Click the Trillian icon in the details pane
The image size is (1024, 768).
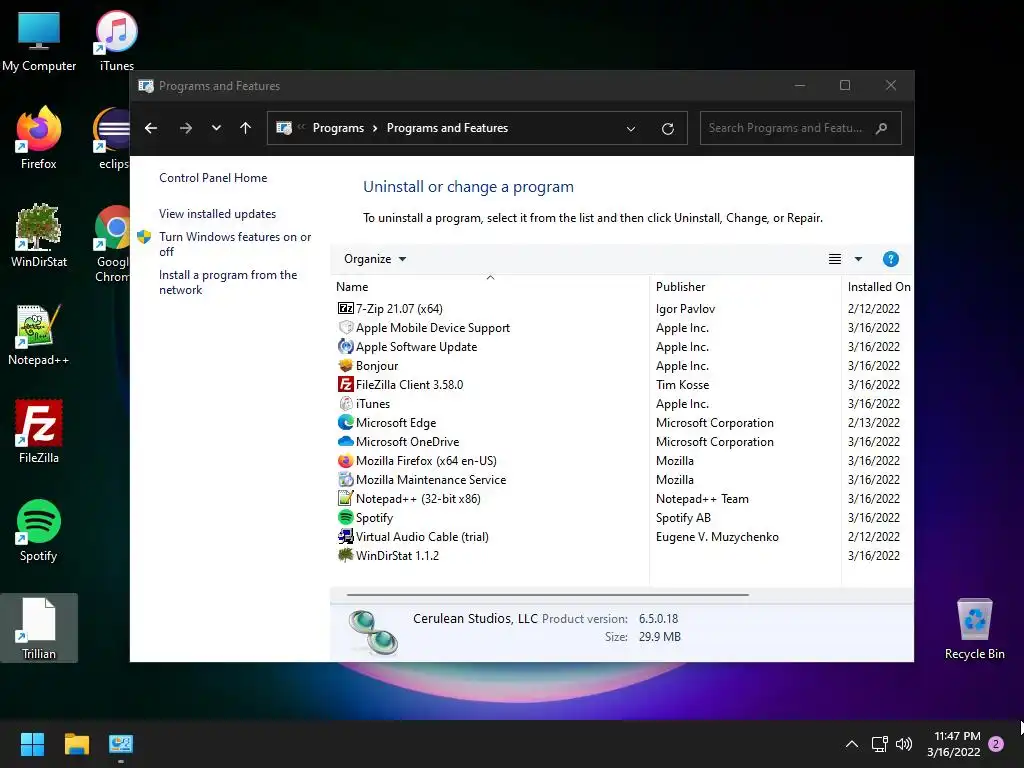[373, 632]
